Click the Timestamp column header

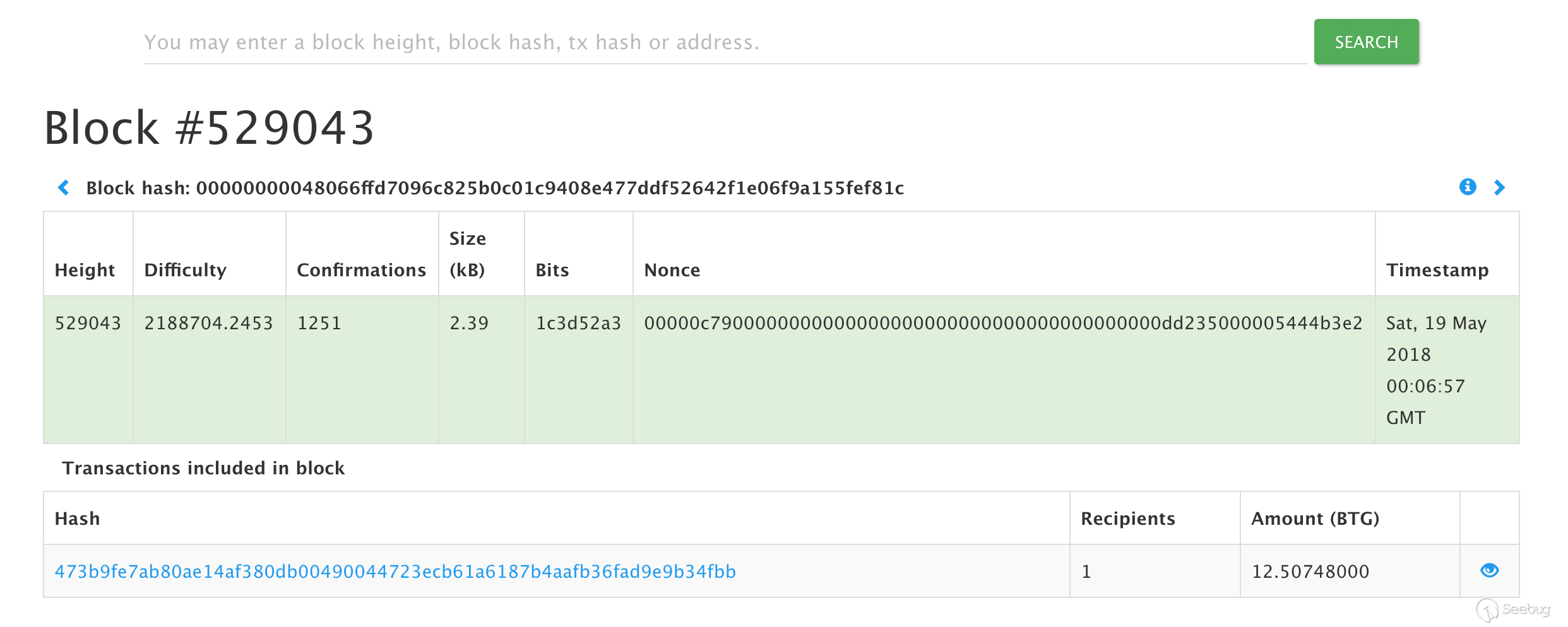click(1437, 270)
